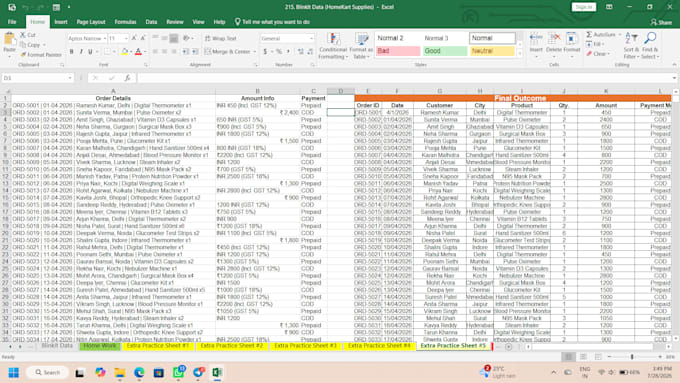Open the font name dropdown
The image size is (680, 383).
[105, 39]
